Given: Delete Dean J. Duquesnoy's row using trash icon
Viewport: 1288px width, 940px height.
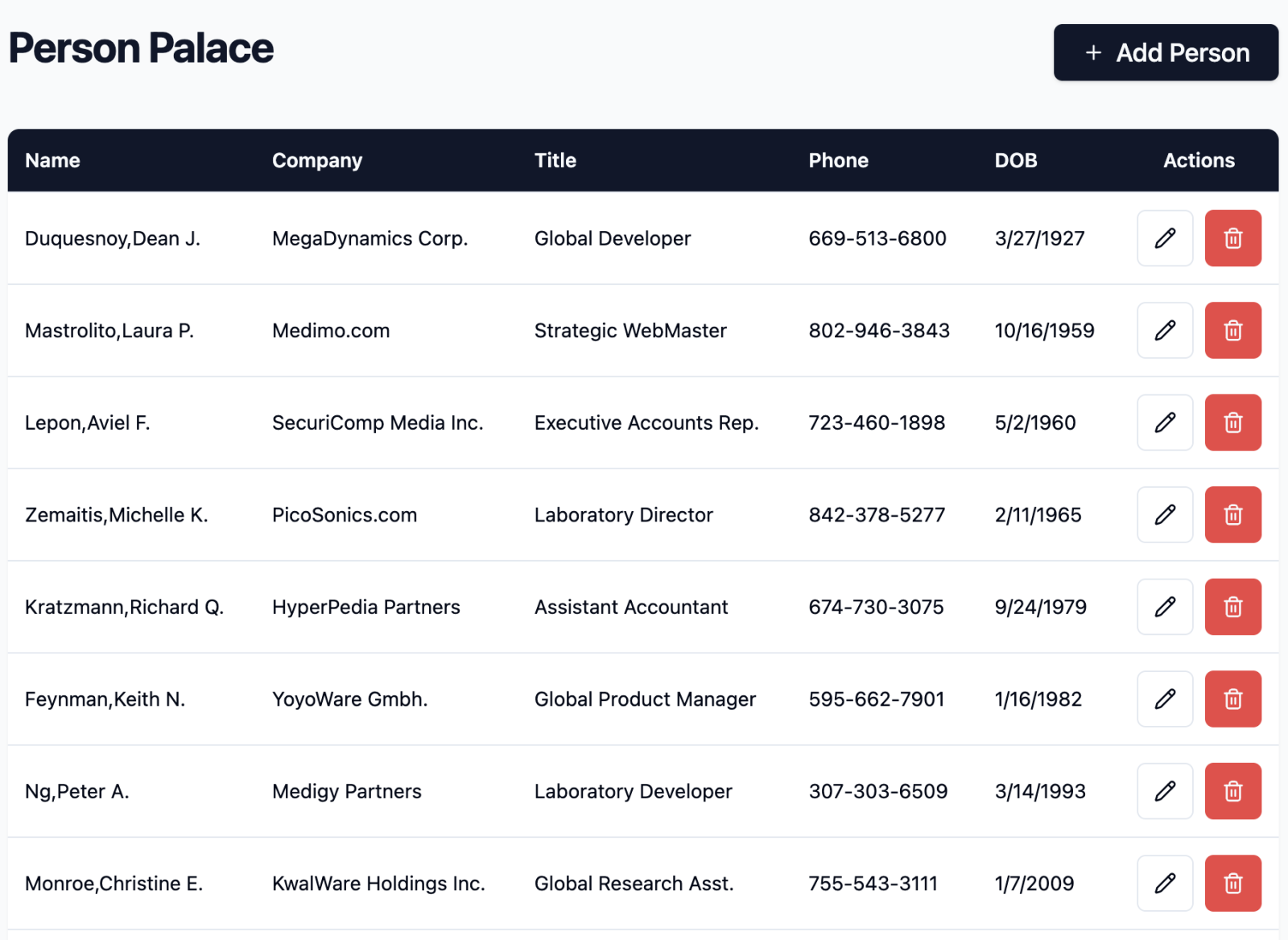Looking at the screenshot, I should pos(1232,238).
